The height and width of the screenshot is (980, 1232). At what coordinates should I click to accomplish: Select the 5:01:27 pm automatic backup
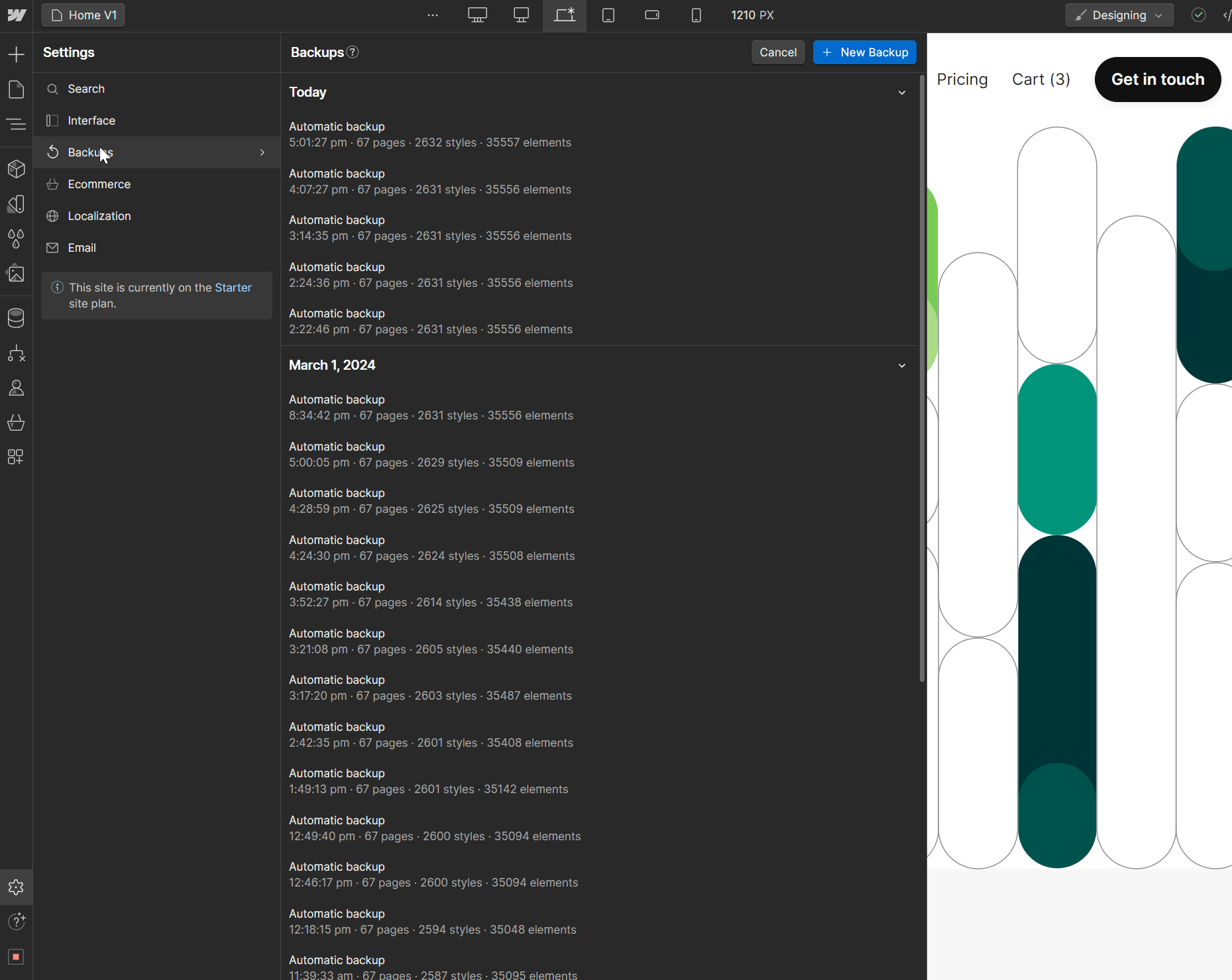tap(600, 135)
